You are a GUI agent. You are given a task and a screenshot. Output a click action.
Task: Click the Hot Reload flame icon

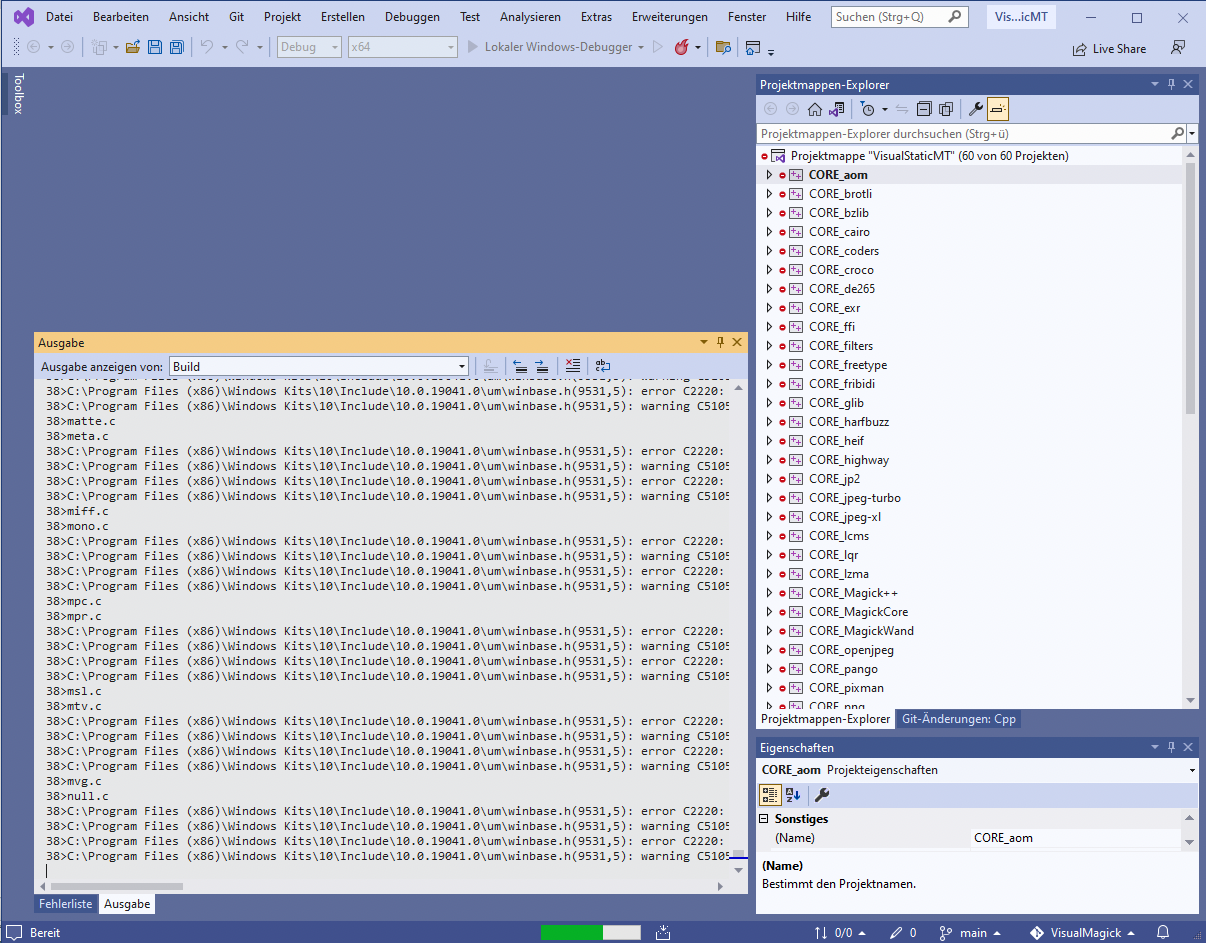[682, 48]
